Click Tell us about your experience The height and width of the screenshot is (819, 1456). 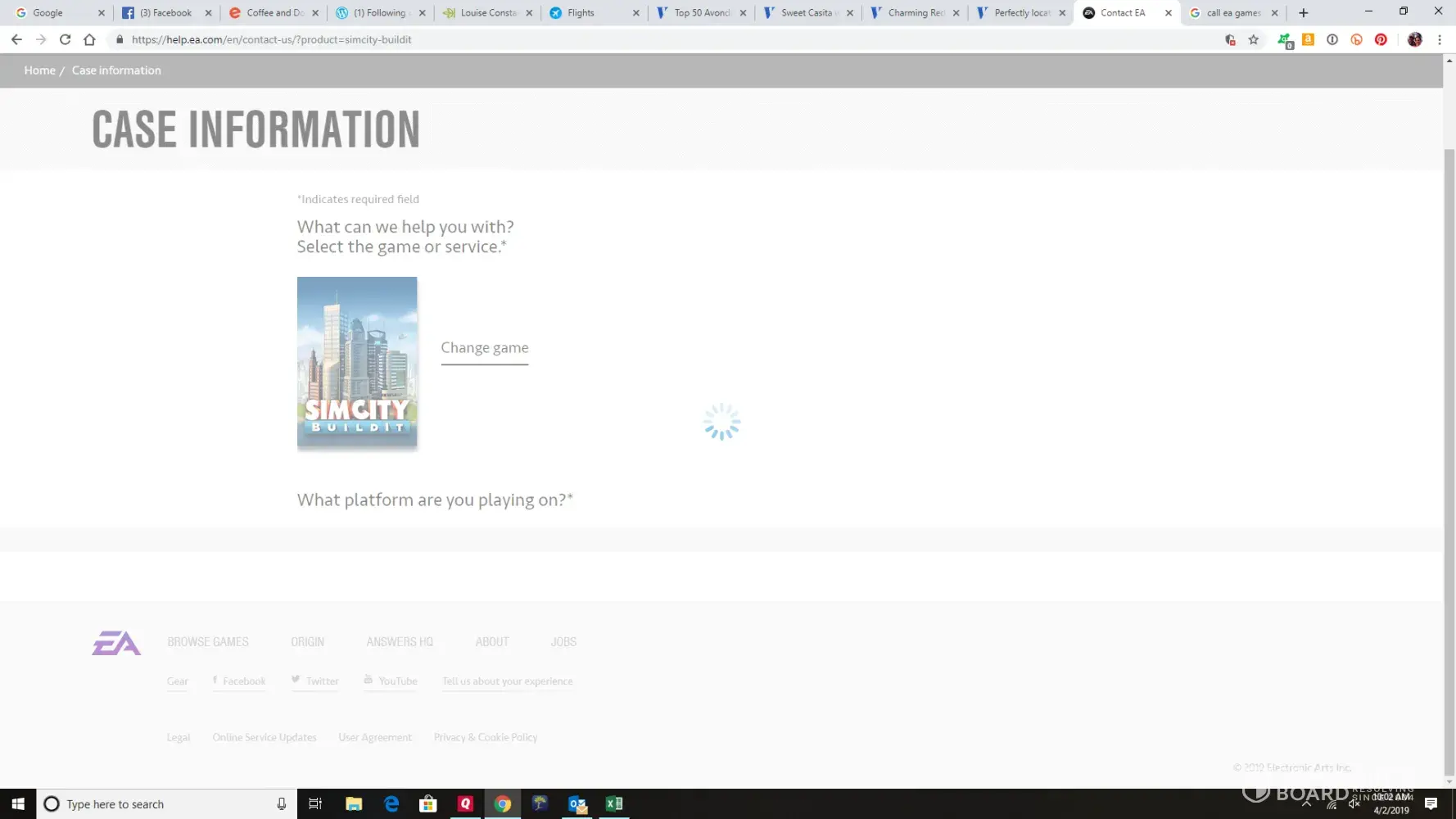click(508, 681)
